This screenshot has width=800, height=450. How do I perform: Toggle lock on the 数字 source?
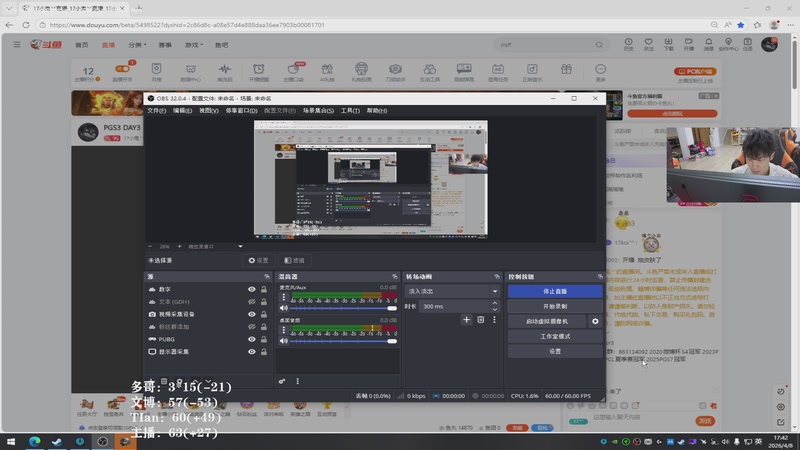[x=264, y=289]
